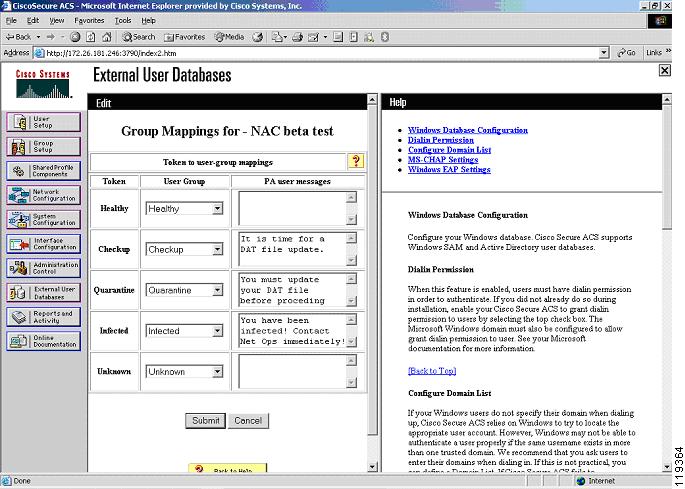Click the Back to Help button
685x489 pixels.
227,468
